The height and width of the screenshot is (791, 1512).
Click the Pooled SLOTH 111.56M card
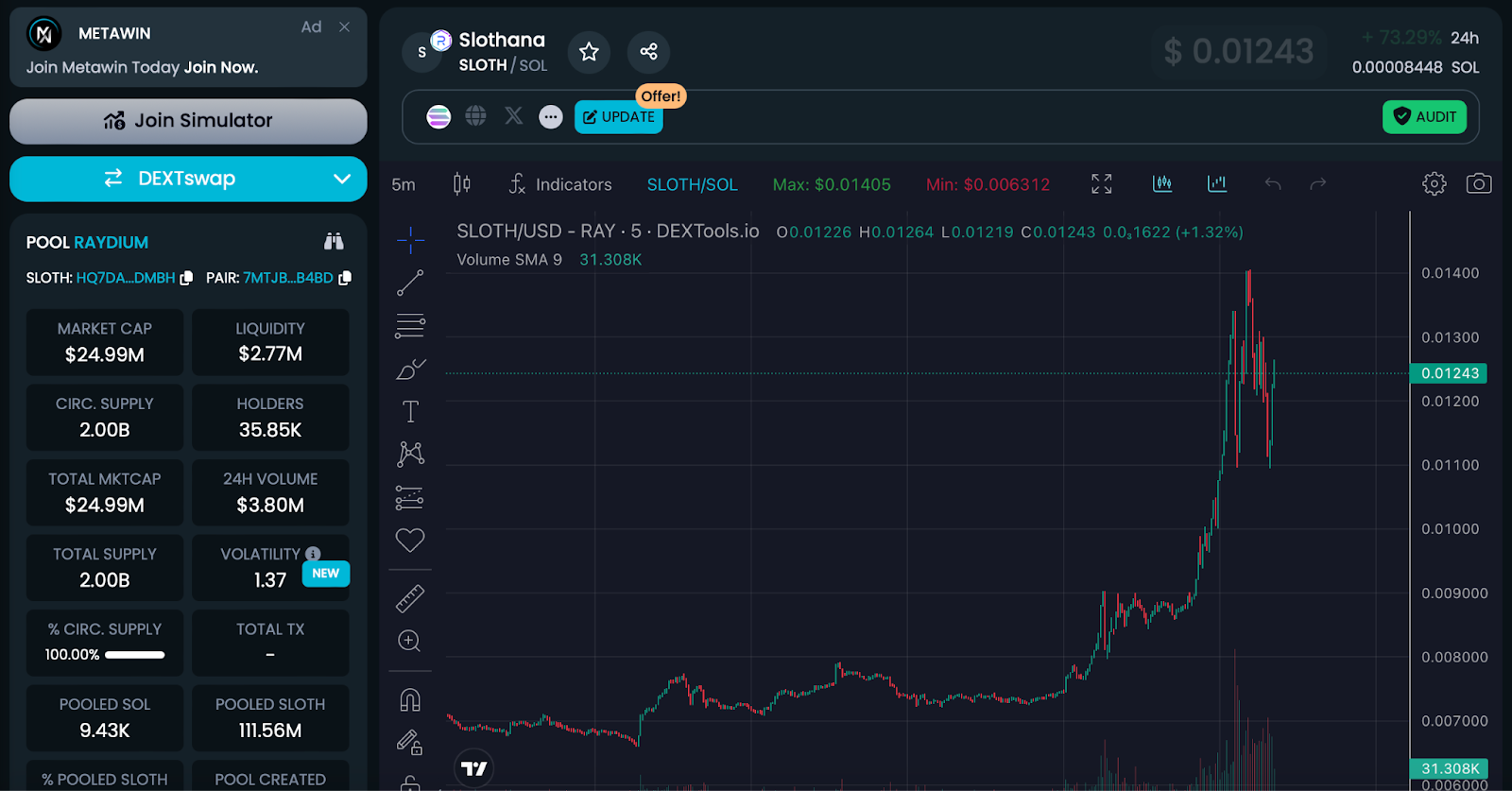click(x=270, y=718)
